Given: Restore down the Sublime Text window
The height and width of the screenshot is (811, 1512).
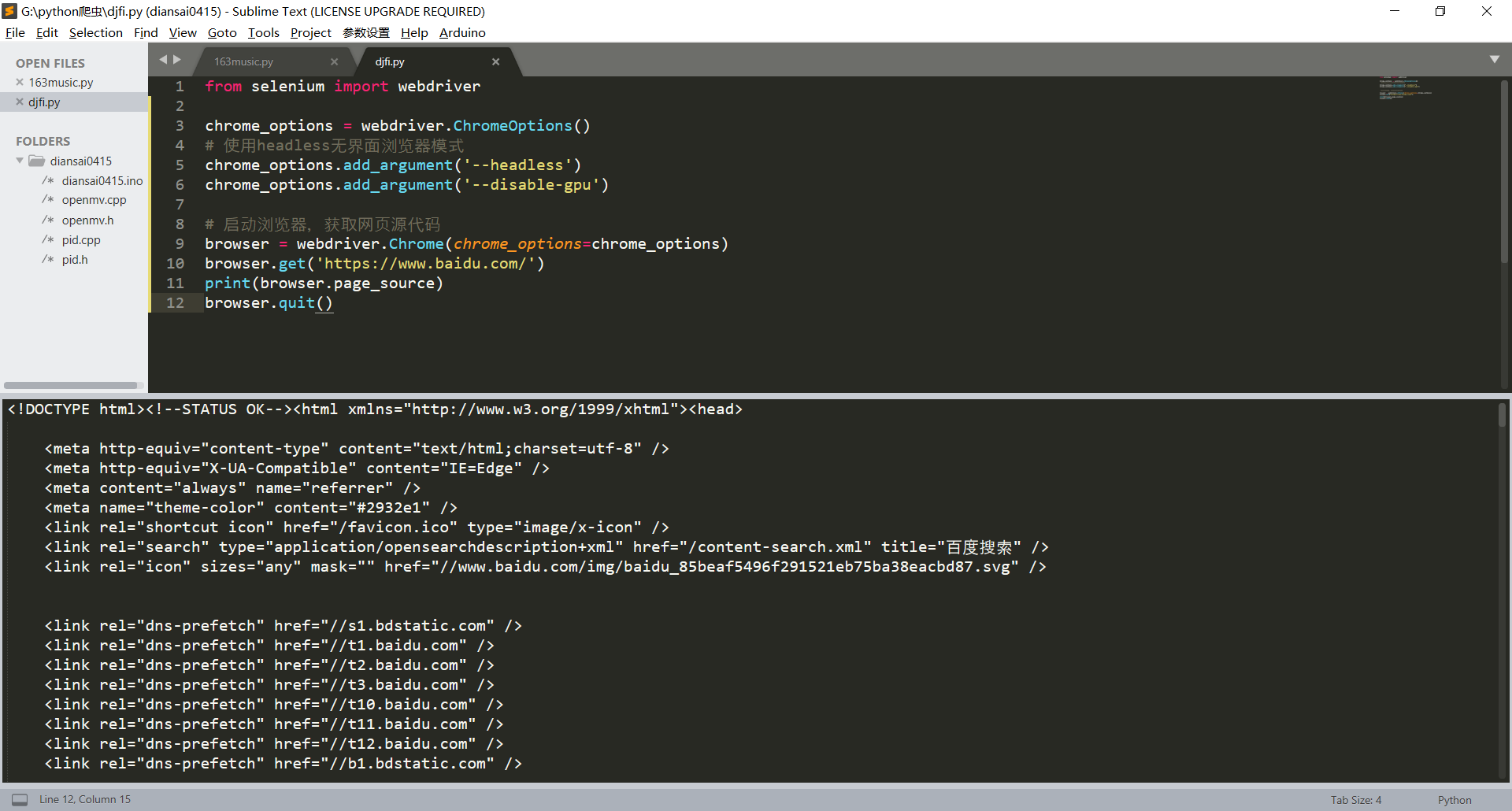Looking at the screenshot, I should click(x=1440, y=11).
